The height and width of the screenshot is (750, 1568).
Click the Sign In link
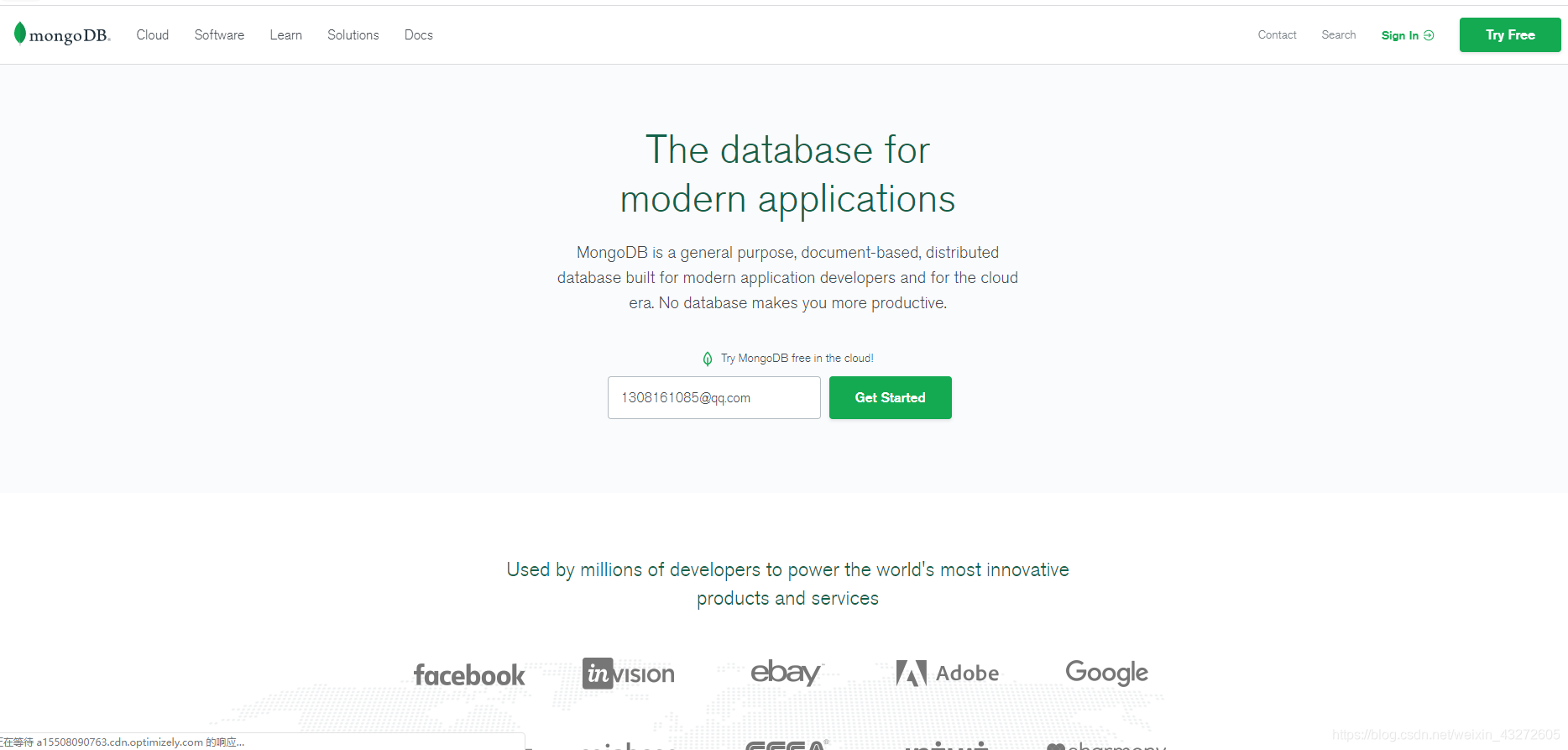(1408, 35)
